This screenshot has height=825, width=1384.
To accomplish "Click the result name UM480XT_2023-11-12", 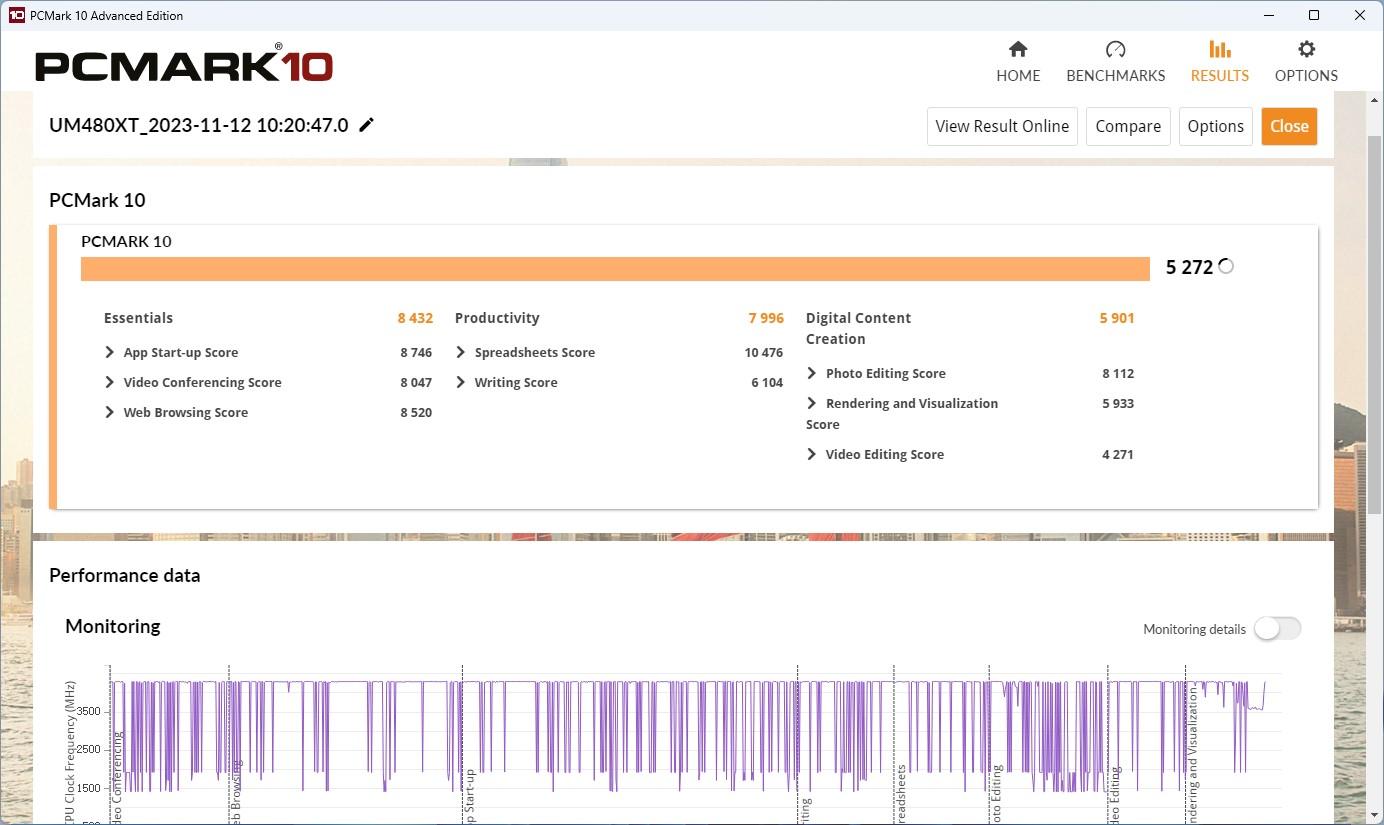I will (199, 125).
